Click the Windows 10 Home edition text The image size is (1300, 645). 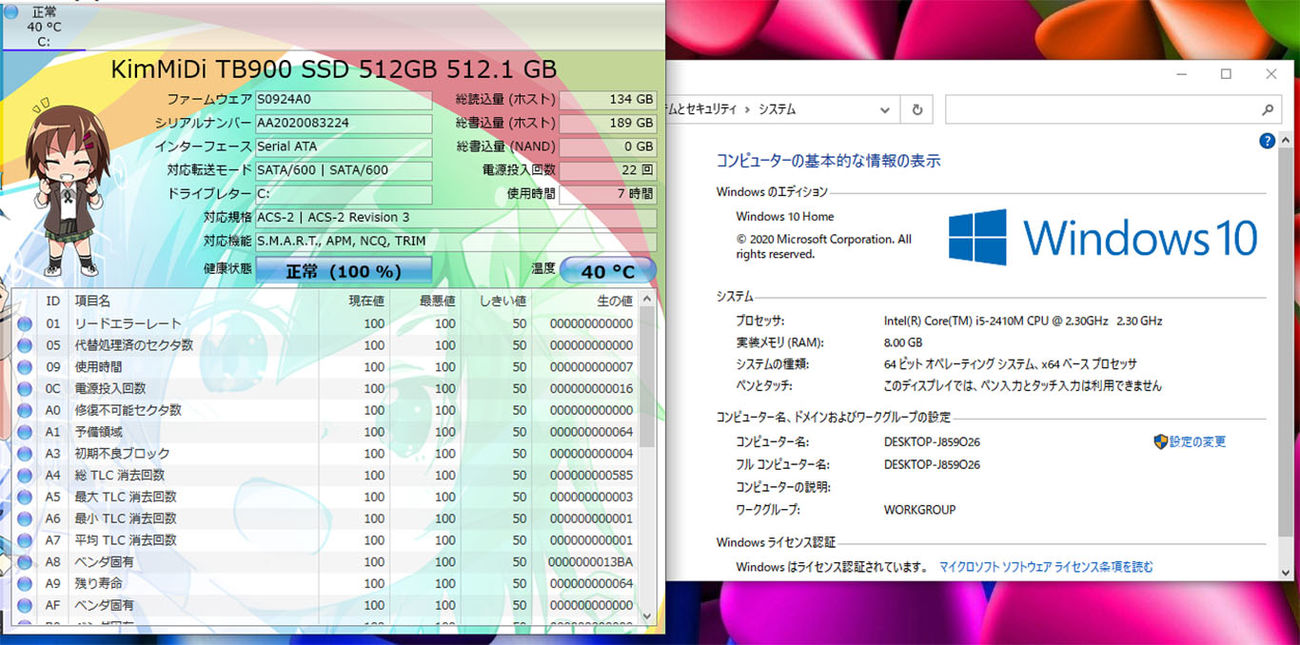pos(785,216)
